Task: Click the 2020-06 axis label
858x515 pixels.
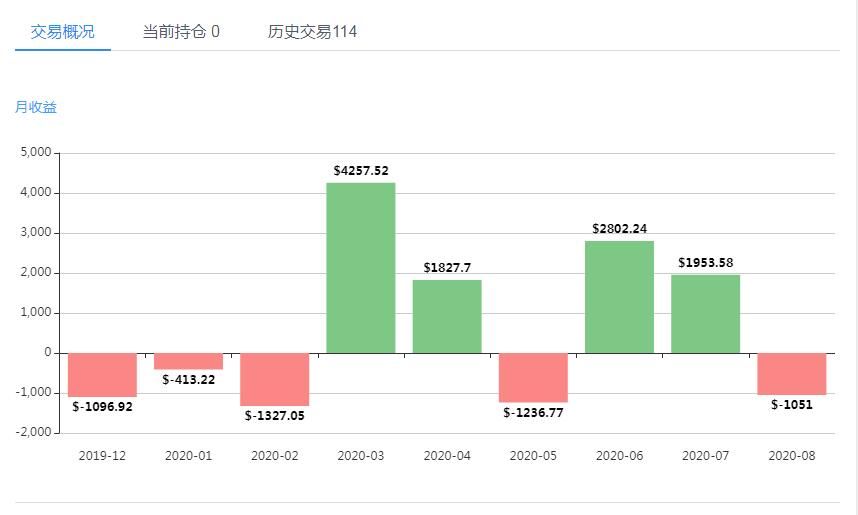Action: pyautogui.click(x=619, y=455)
